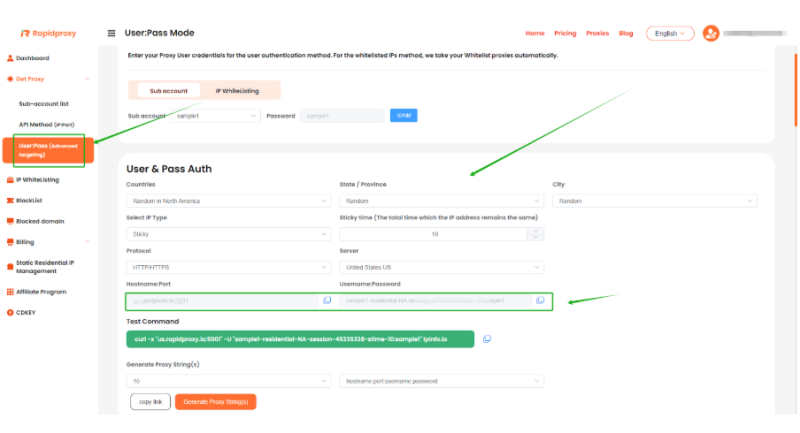Select User:Pass (Advanced targeting) sidebar item
Viewport: 800px width, 433px height.
pos(48,150)
